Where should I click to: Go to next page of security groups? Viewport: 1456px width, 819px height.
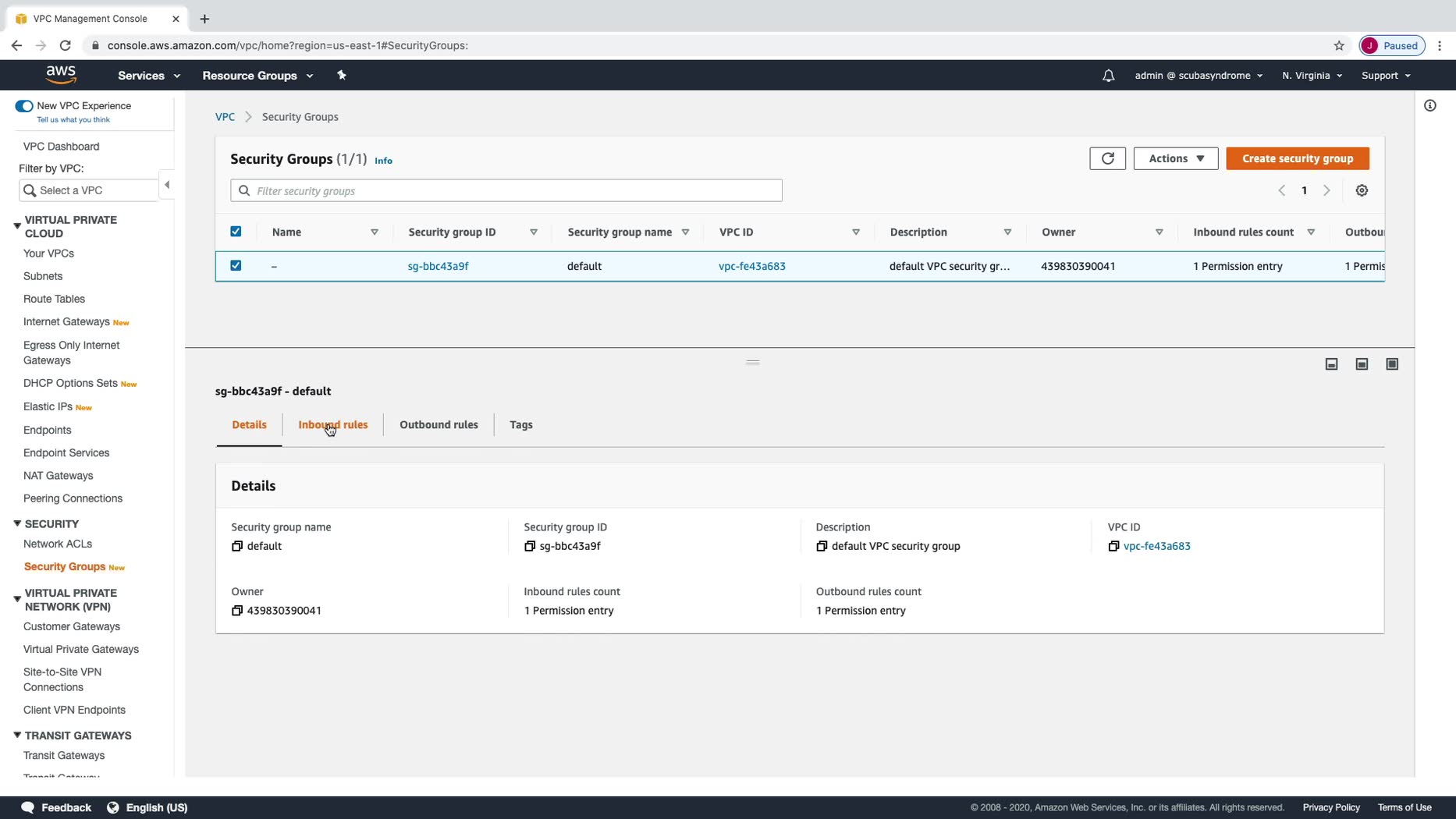coord(1326,190)
